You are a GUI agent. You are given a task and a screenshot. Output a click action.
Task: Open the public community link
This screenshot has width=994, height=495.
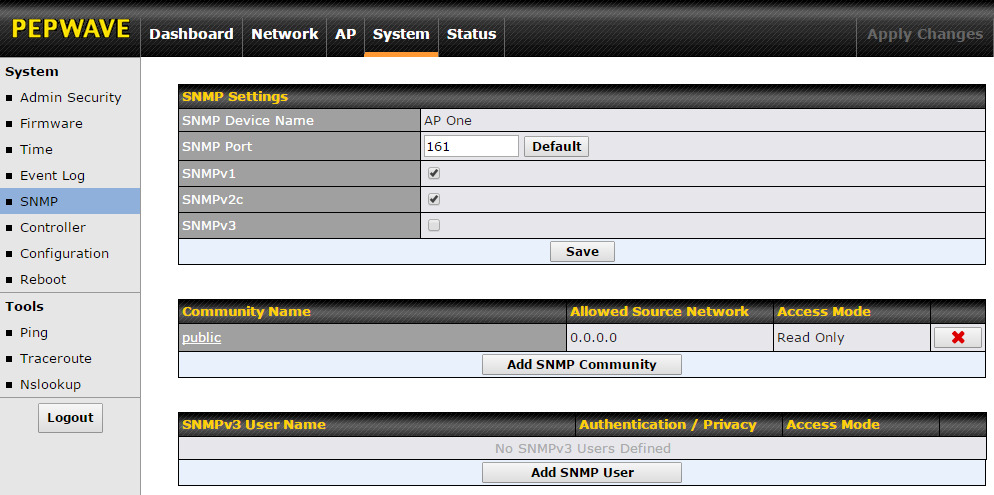(x=202, y=338)
